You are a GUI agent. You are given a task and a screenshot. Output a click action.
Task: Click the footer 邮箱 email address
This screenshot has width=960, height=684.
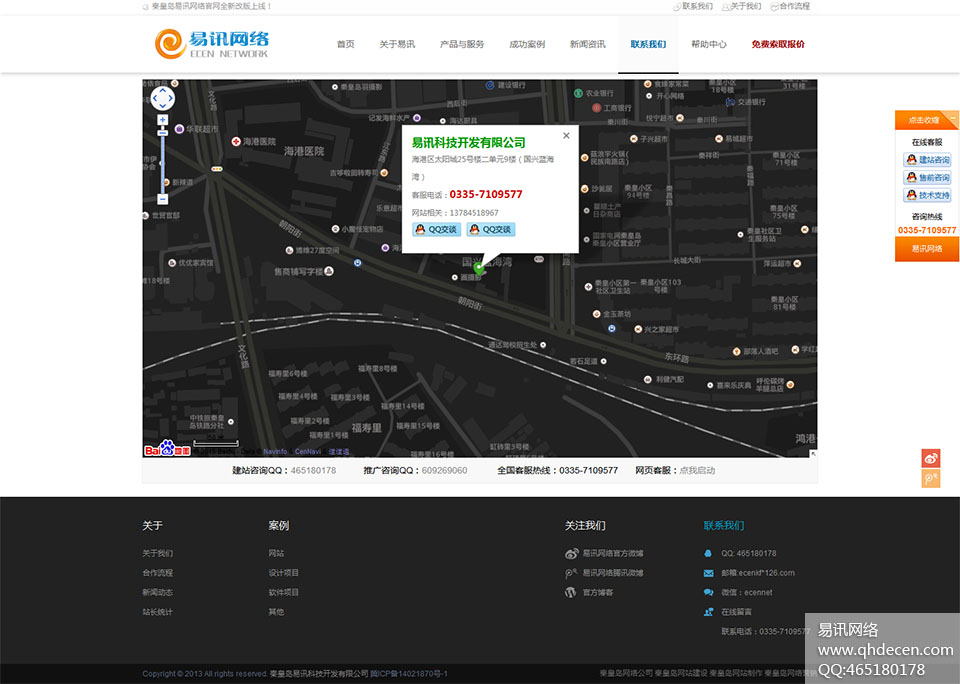[x=758, y=573]
